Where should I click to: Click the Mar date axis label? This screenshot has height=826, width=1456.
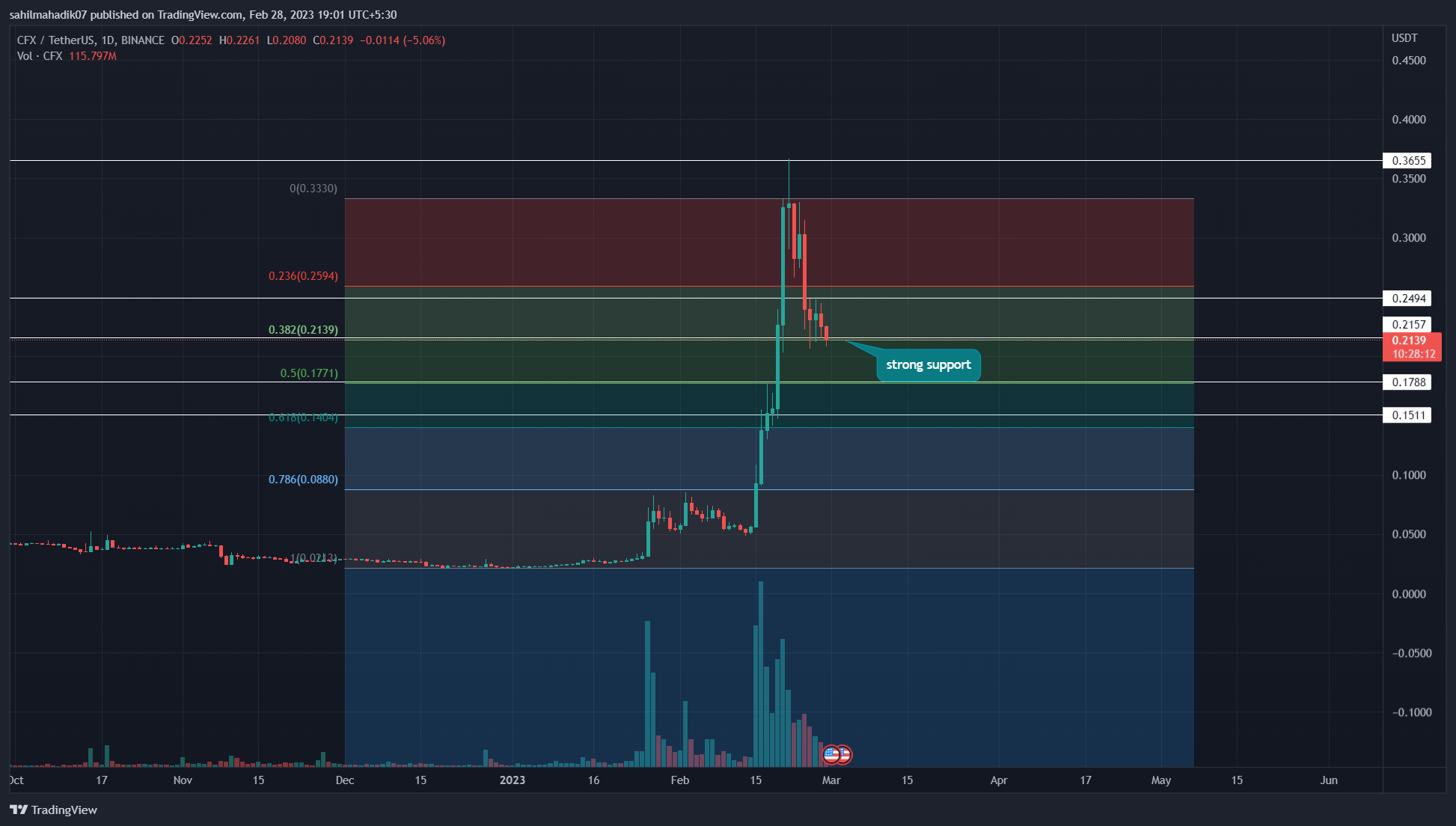tap(831, 780)
